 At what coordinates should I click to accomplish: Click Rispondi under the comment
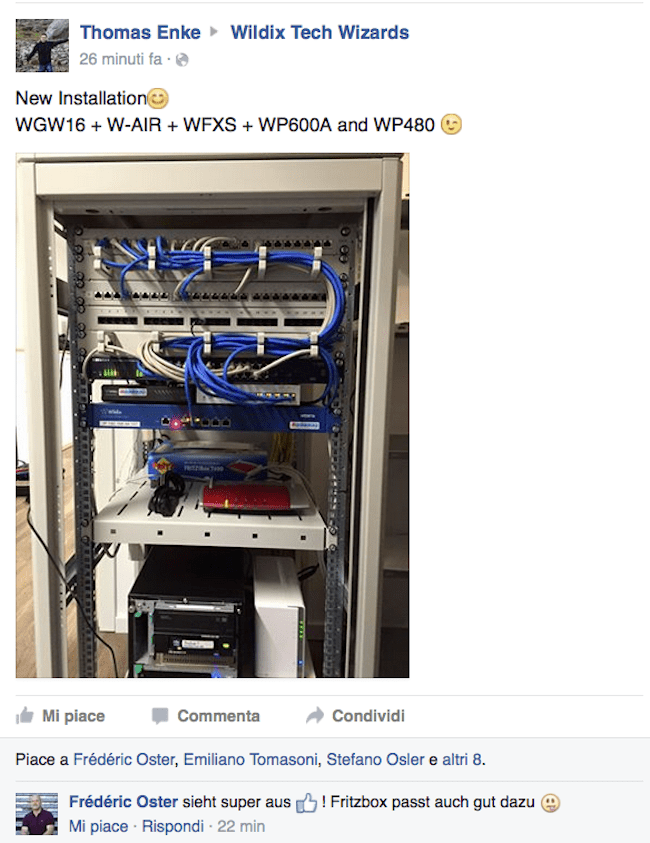(173, 826)
